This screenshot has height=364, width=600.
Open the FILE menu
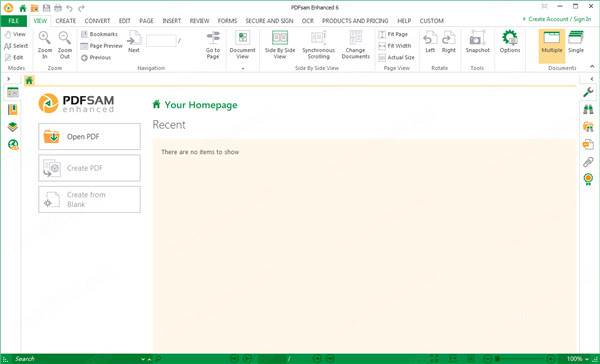click(x=14, y=21)
